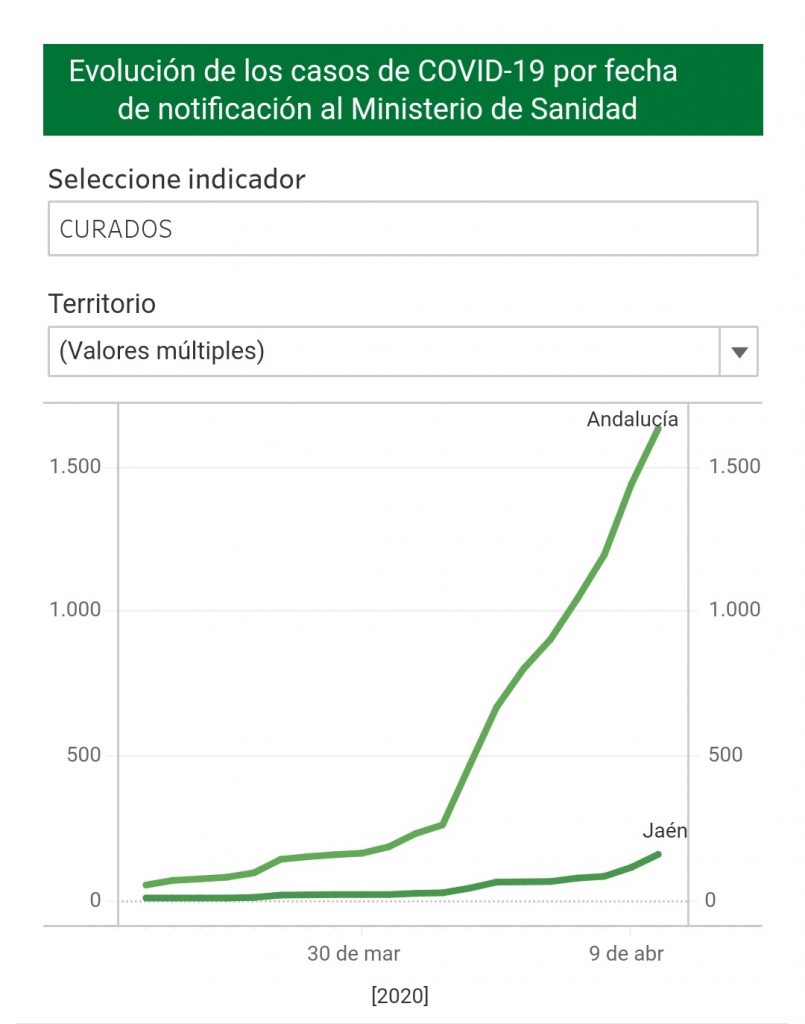
Task: Open the Territorio dropdown arrow
Action: pos(739,352)
